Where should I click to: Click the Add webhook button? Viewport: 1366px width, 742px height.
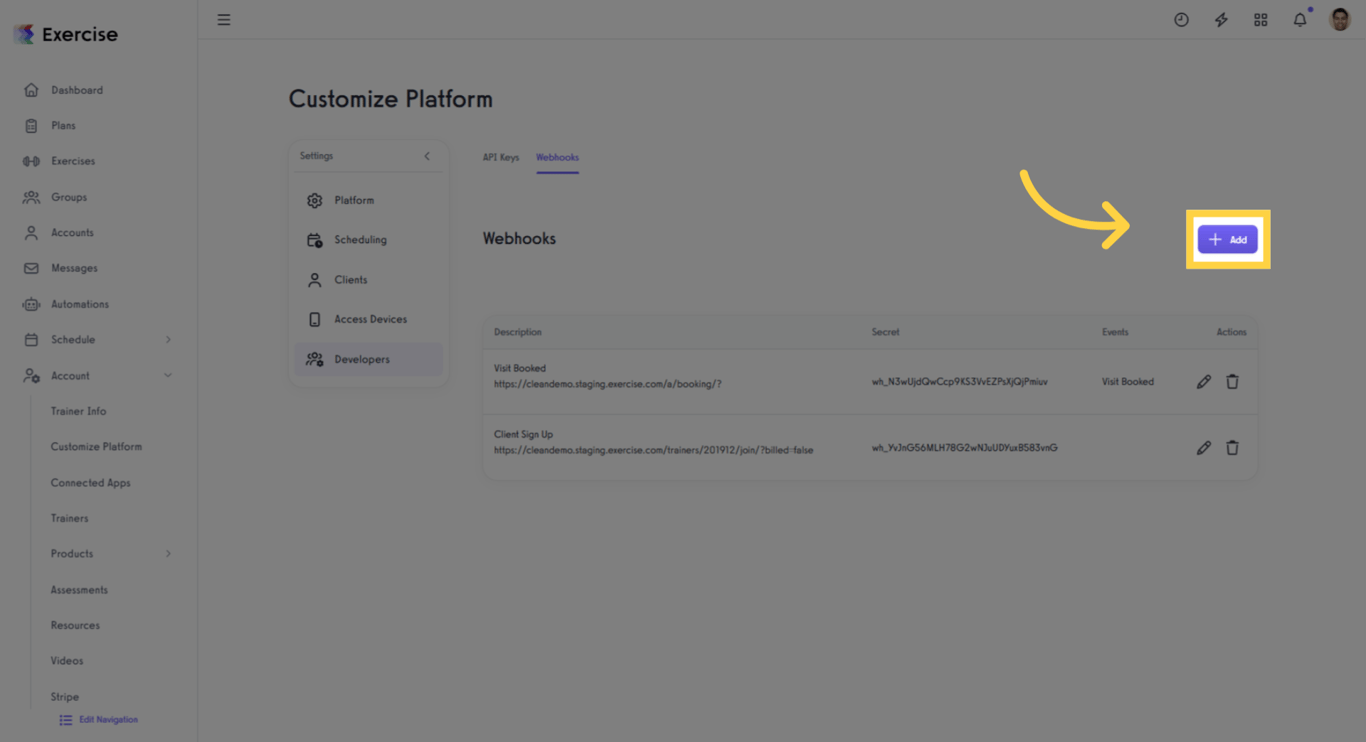coord(1228,239)
